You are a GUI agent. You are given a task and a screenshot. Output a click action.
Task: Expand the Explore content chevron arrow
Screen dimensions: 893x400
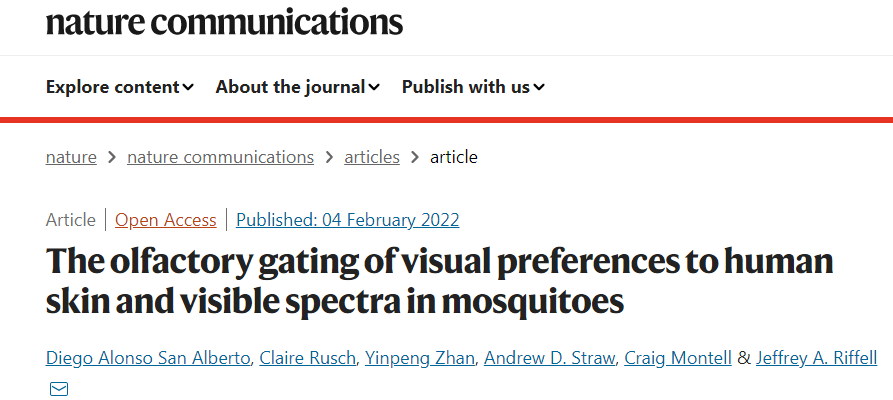188,88
